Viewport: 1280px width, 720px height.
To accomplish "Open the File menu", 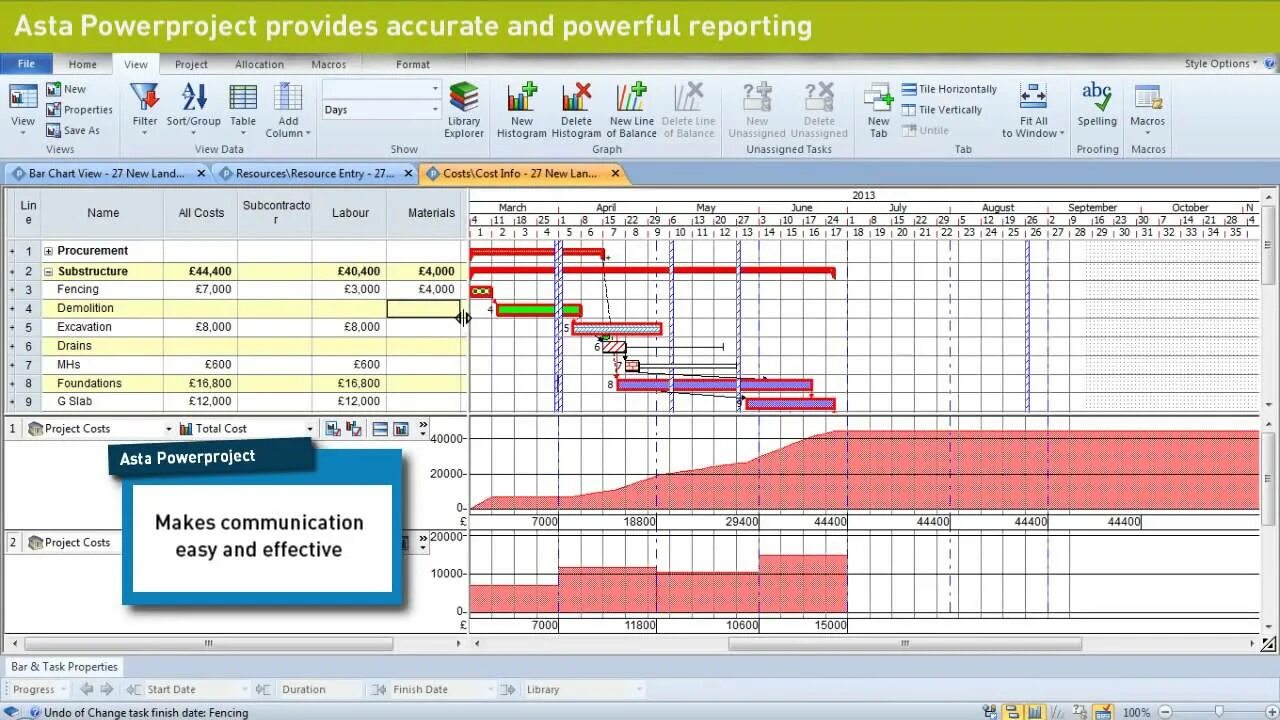I will [x=26, y=64].
